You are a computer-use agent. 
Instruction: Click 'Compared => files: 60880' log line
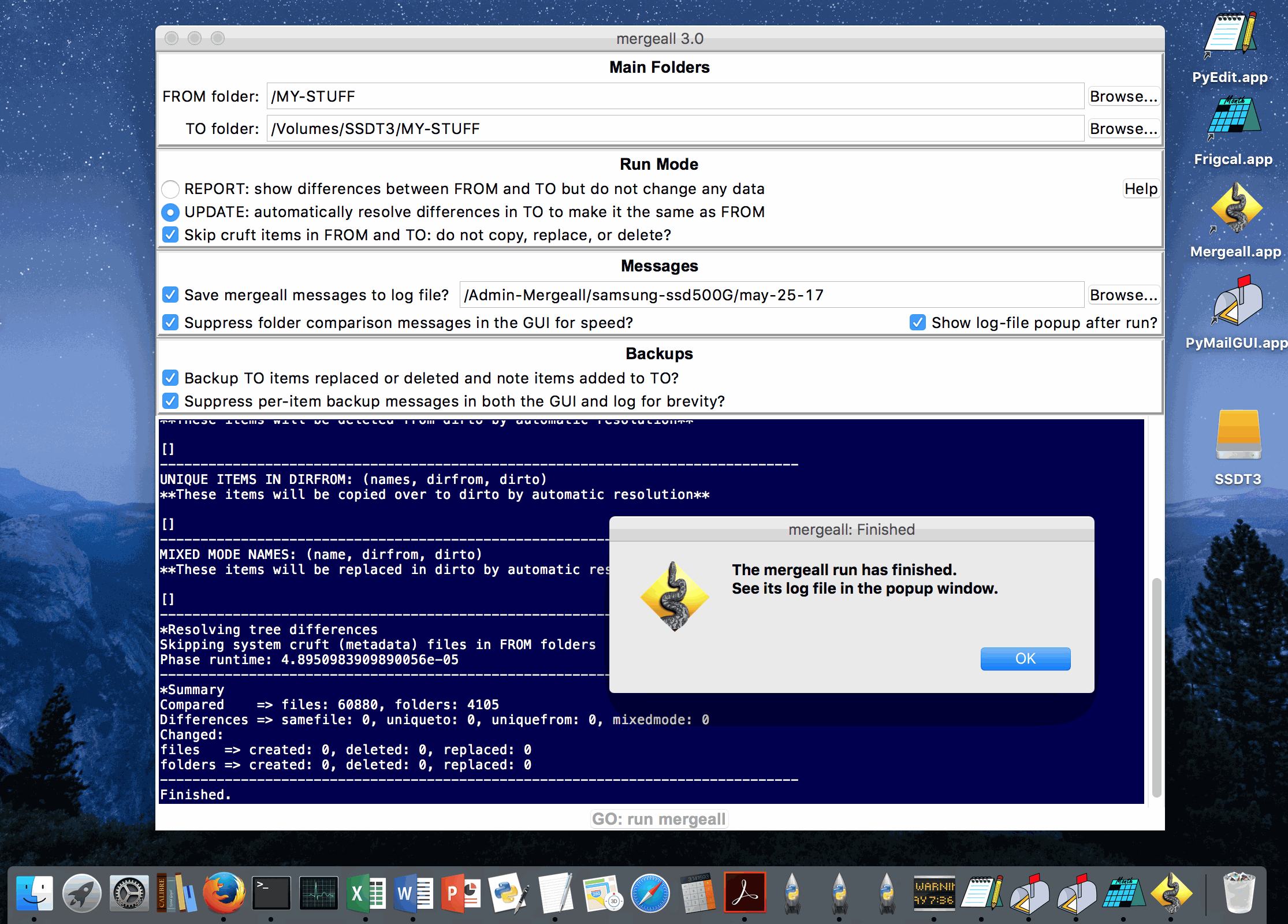(x=329, y=705)
